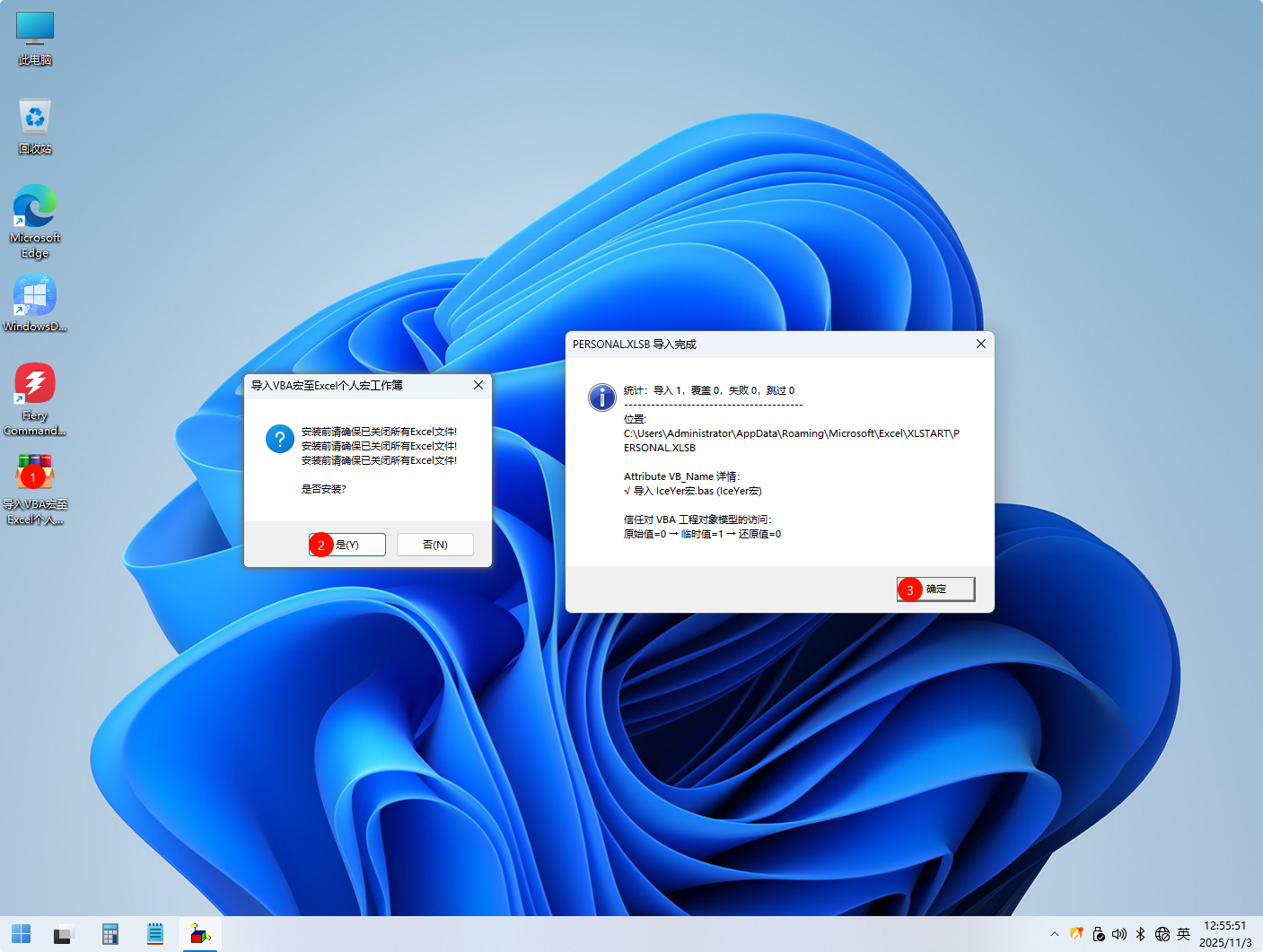Screen dimensions: 1263x952
Task: Select the WindowsD... desktop shortcut
Action: (35, 303)
